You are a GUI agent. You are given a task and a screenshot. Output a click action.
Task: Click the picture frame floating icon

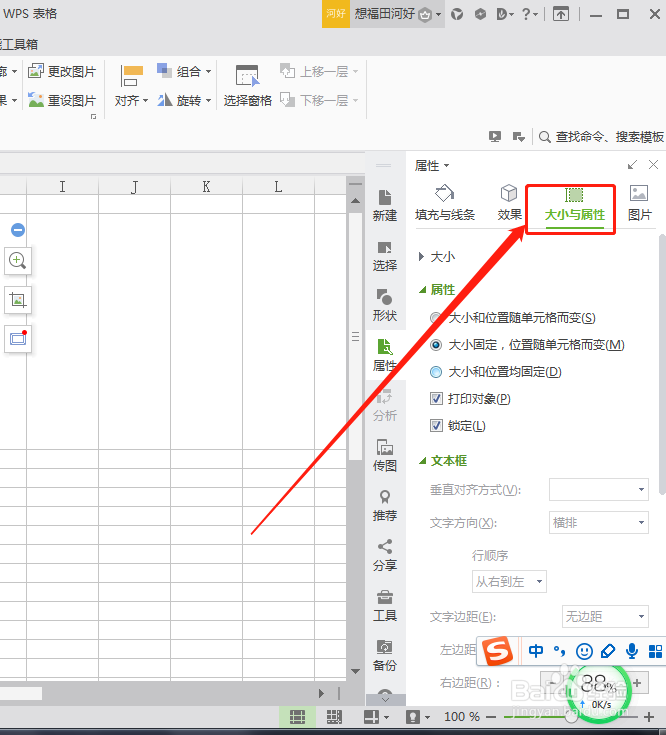tap(18, 338)
